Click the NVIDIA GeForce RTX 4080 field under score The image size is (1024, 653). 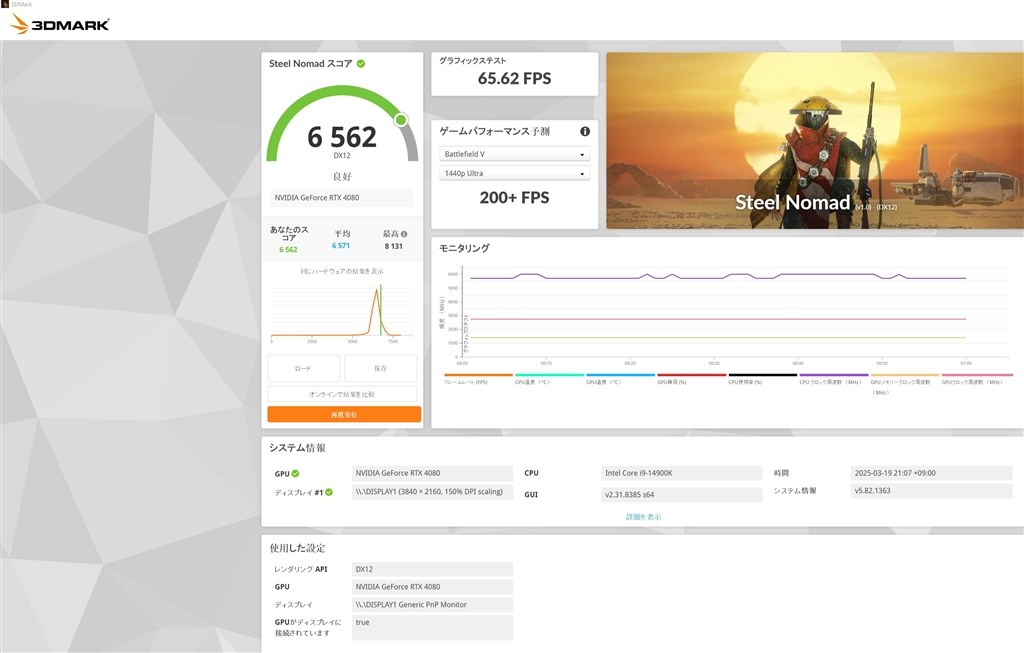[x=342, y=197]
